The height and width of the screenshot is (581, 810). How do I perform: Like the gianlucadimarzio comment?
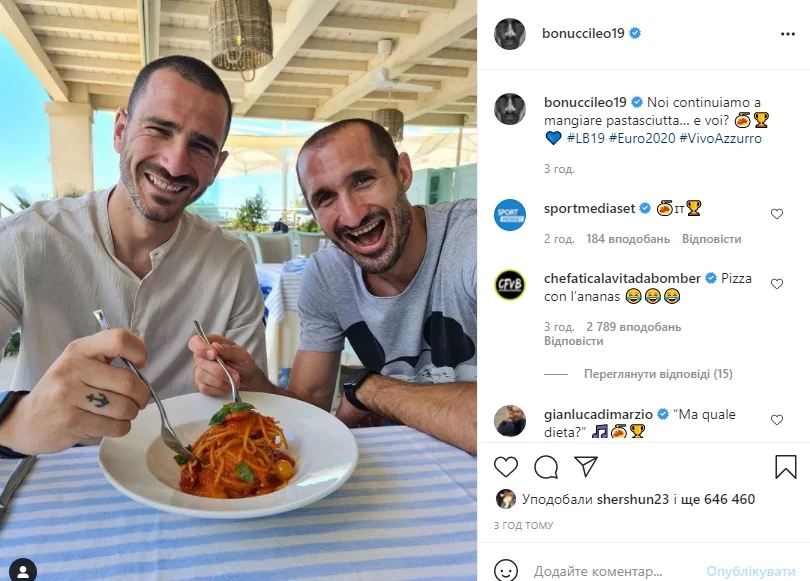777,420
